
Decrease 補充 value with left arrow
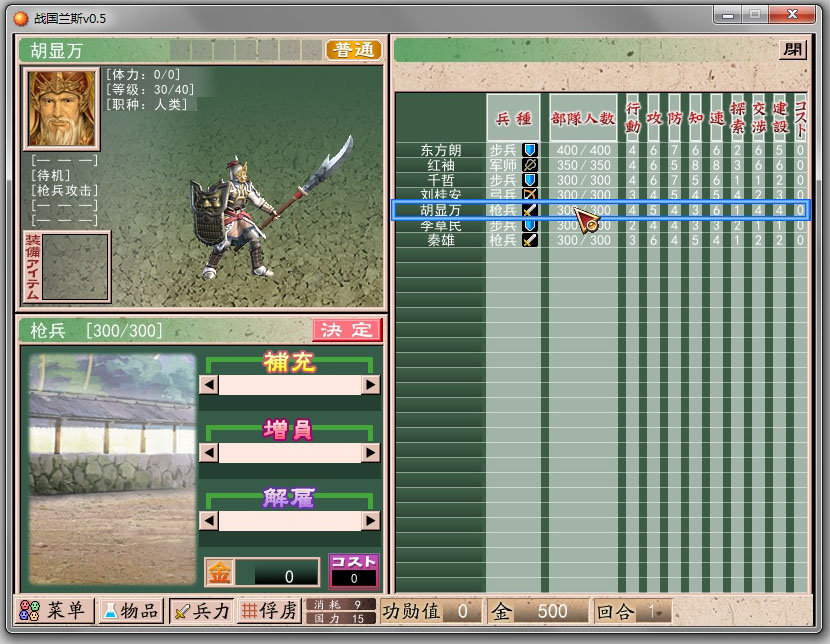click(209, 385)
